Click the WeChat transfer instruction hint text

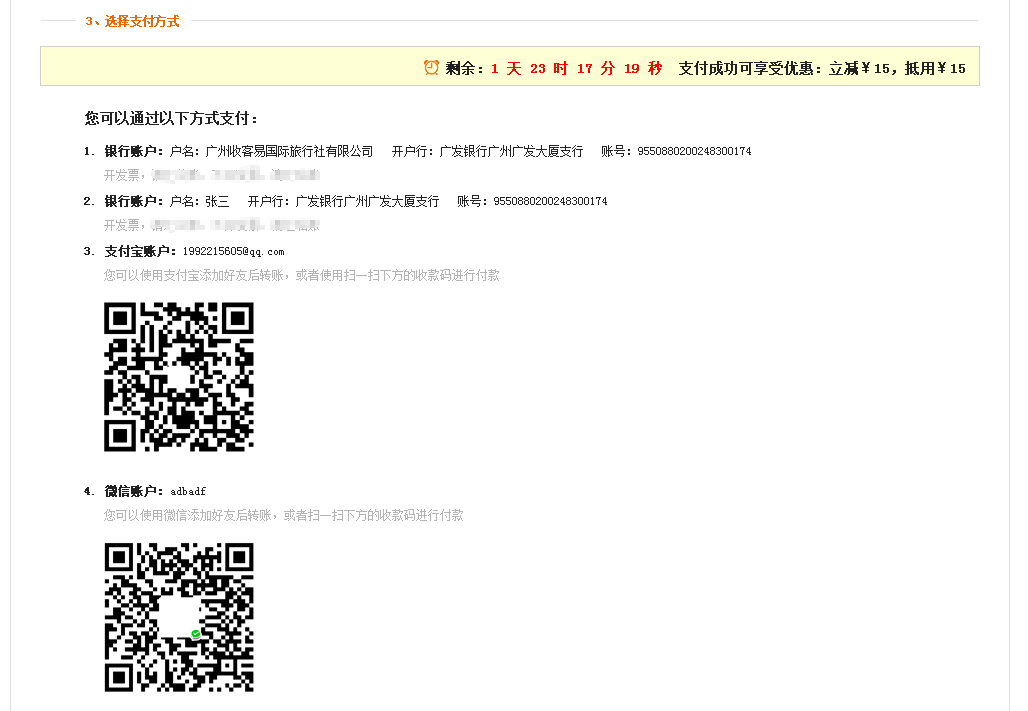tap(283, 515)
